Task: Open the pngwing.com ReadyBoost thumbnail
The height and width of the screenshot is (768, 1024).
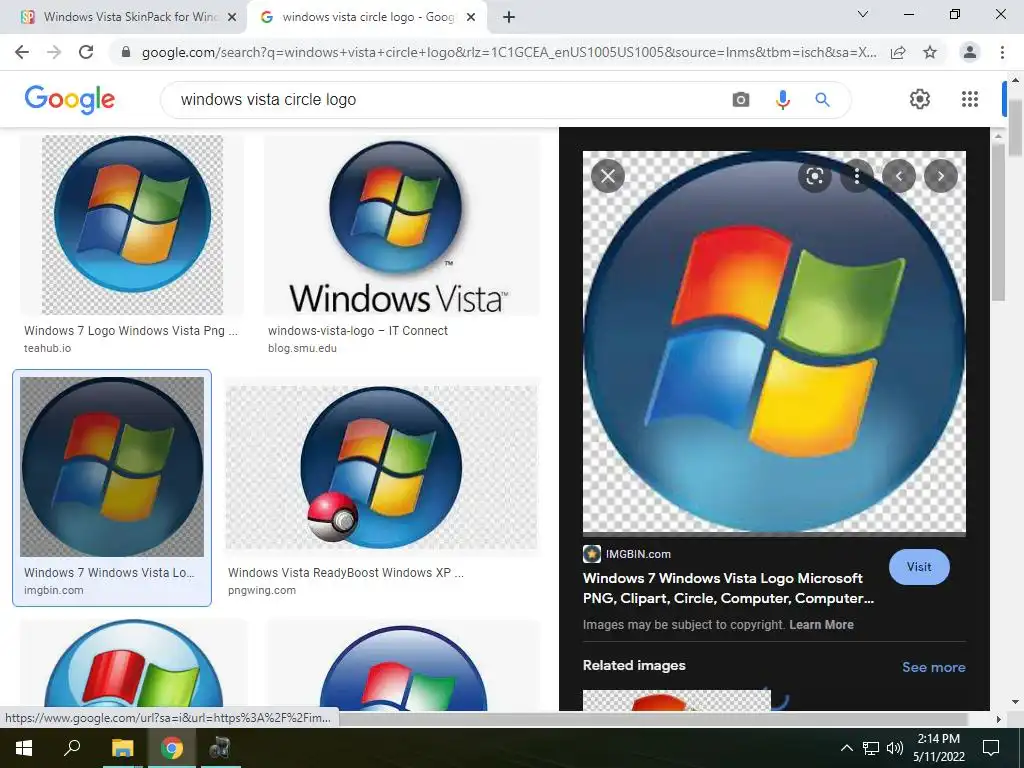Action: pos(383,467)
